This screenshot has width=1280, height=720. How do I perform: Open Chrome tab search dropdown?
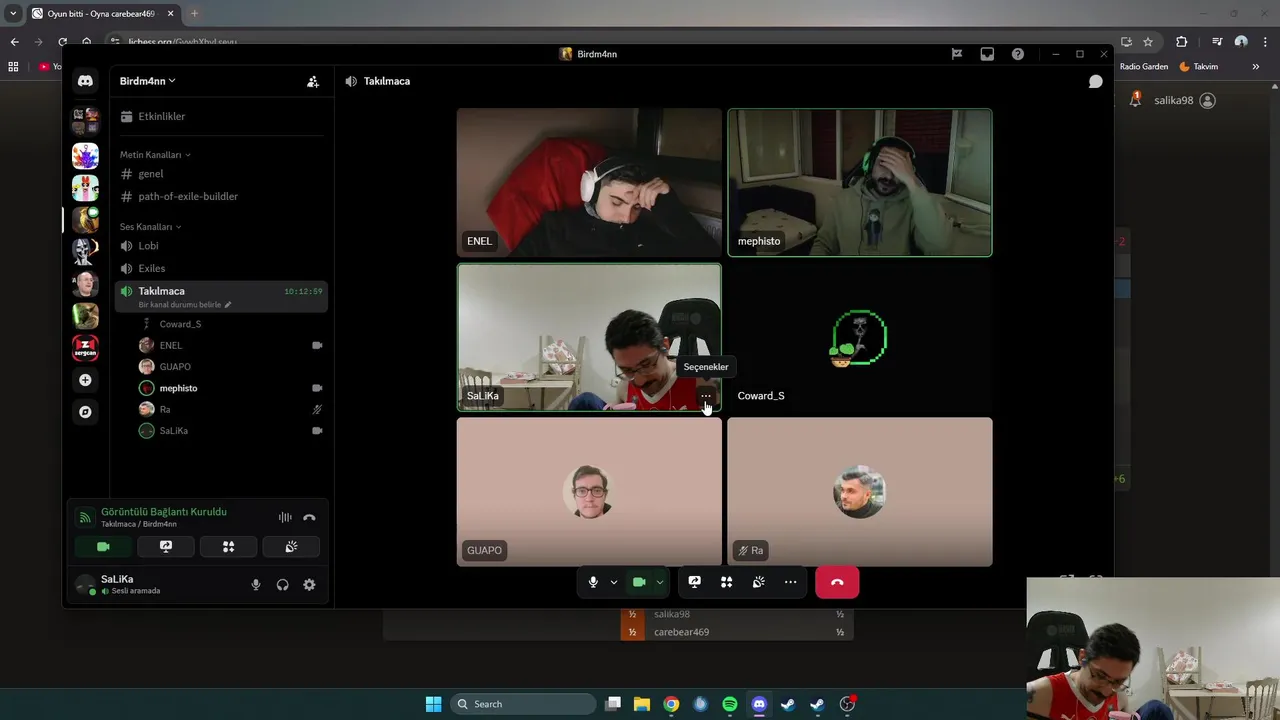[x=13, y=14]
